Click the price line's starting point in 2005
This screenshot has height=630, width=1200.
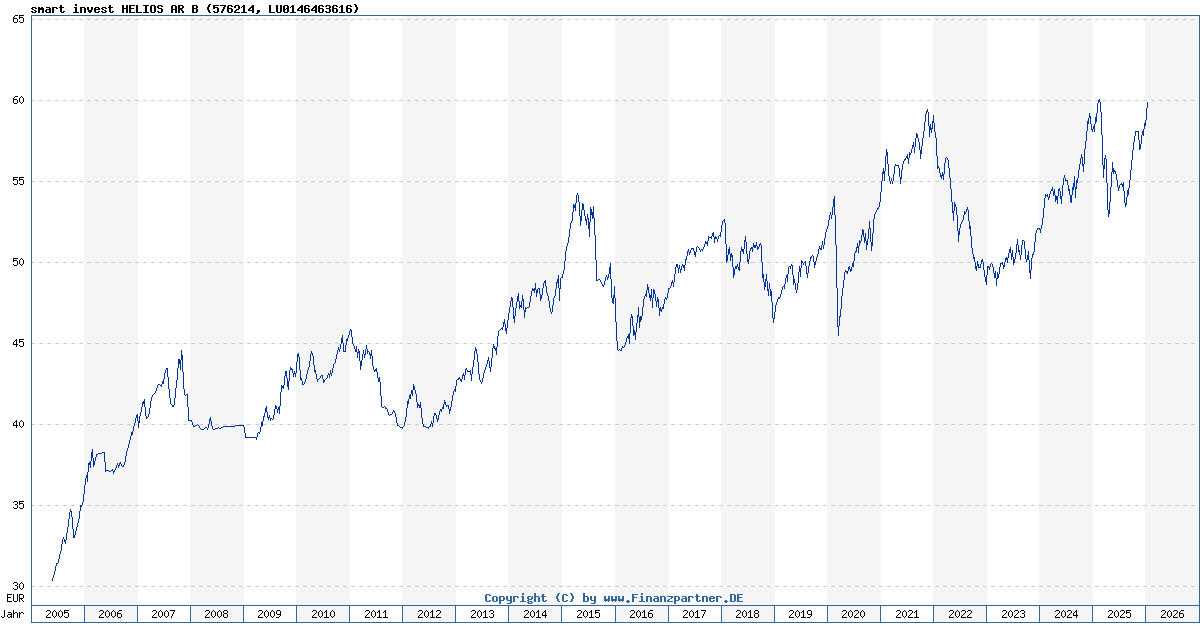coord(52,580)
